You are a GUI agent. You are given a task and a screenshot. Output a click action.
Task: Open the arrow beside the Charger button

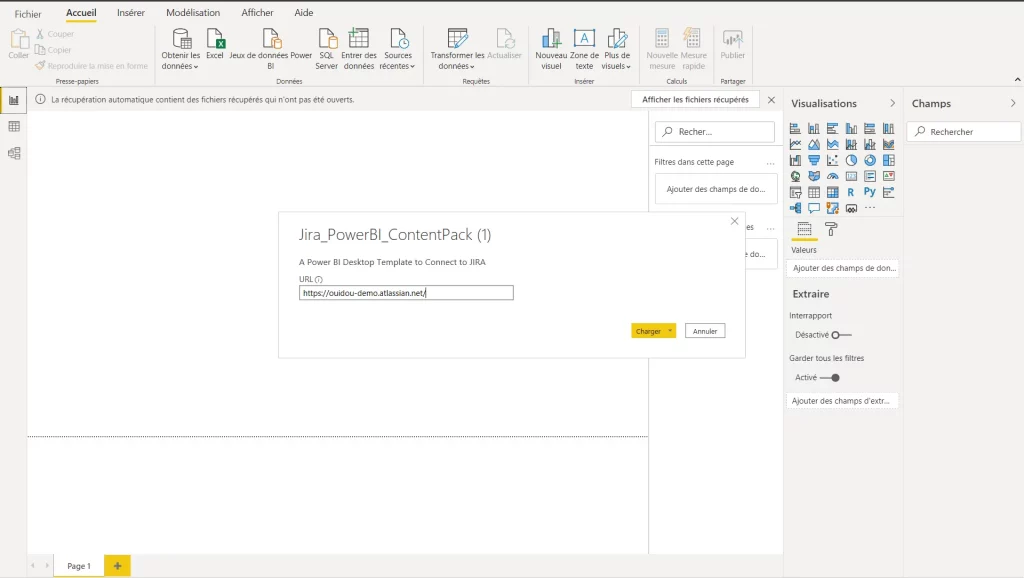(670, 331)
